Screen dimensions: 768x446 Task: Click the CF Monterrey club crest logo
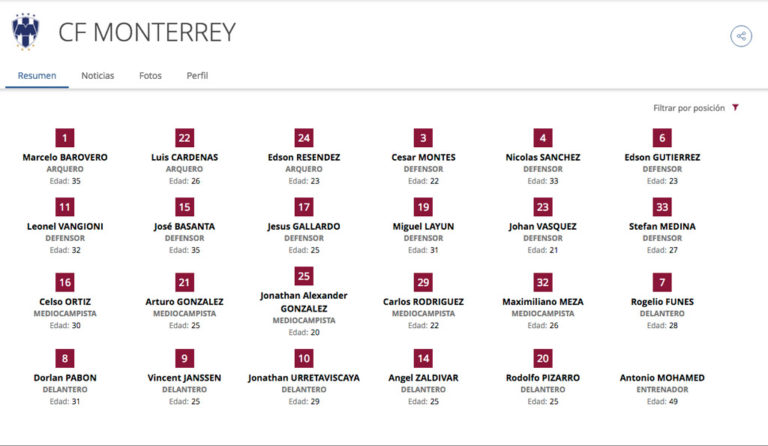tap(25, 31)
